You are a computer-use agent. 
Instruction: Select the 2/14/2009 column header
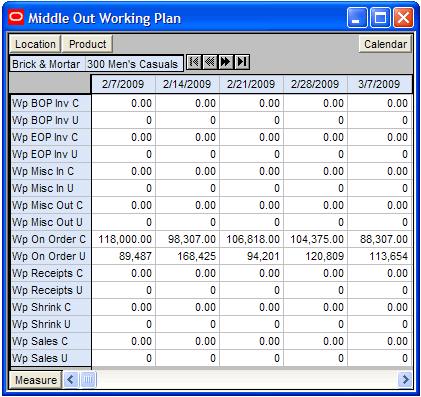[187, 84]
